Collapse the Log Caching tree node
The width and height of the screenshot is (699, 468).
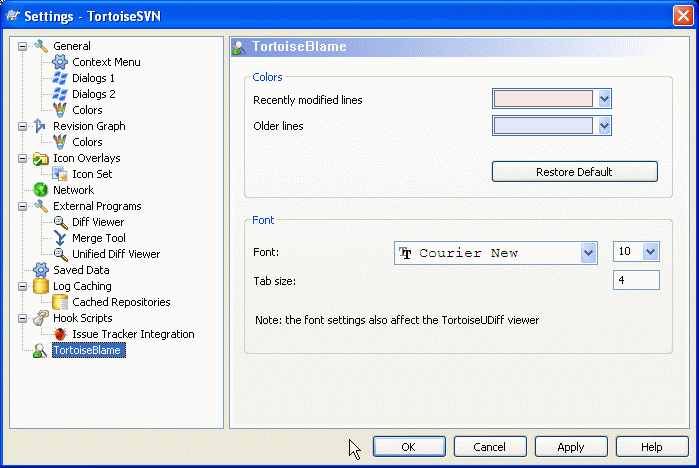(x=22, y=286)
